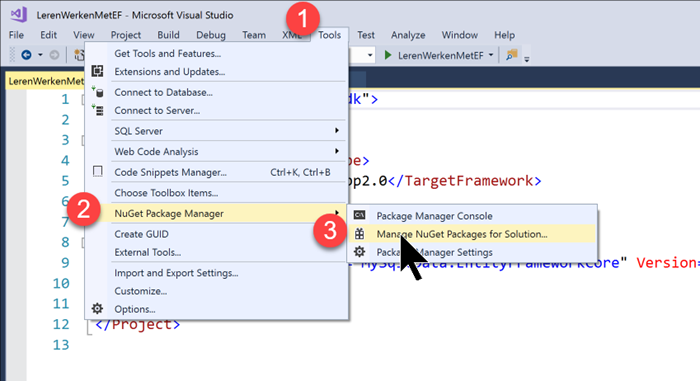Click the Package Manager Settings gear icon

359,252
